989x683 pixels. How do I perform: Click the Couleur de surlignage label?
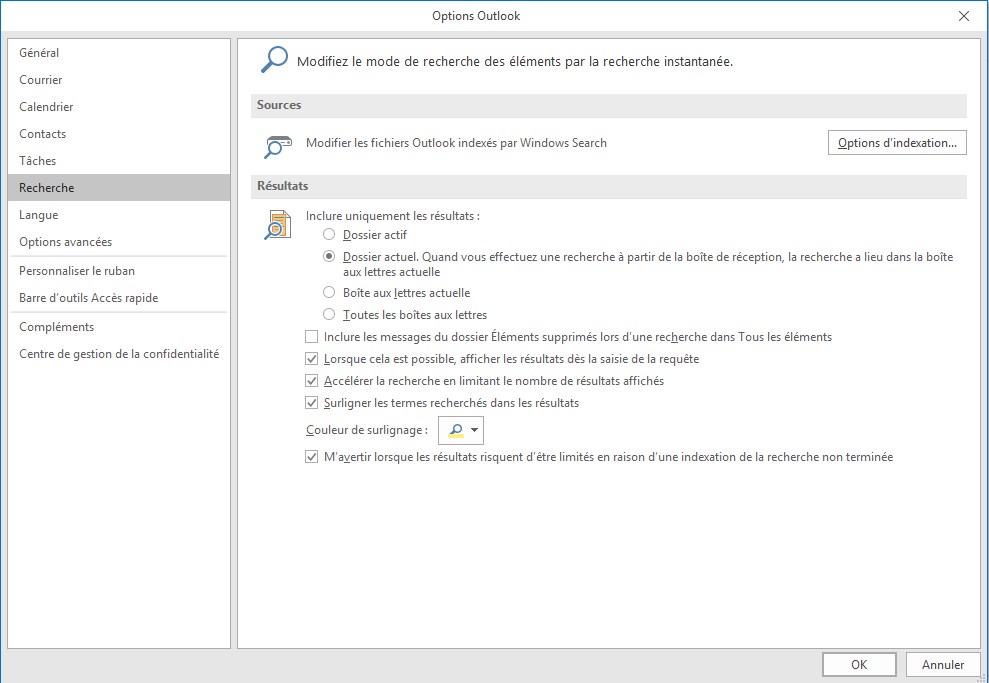tap(367, 430)
